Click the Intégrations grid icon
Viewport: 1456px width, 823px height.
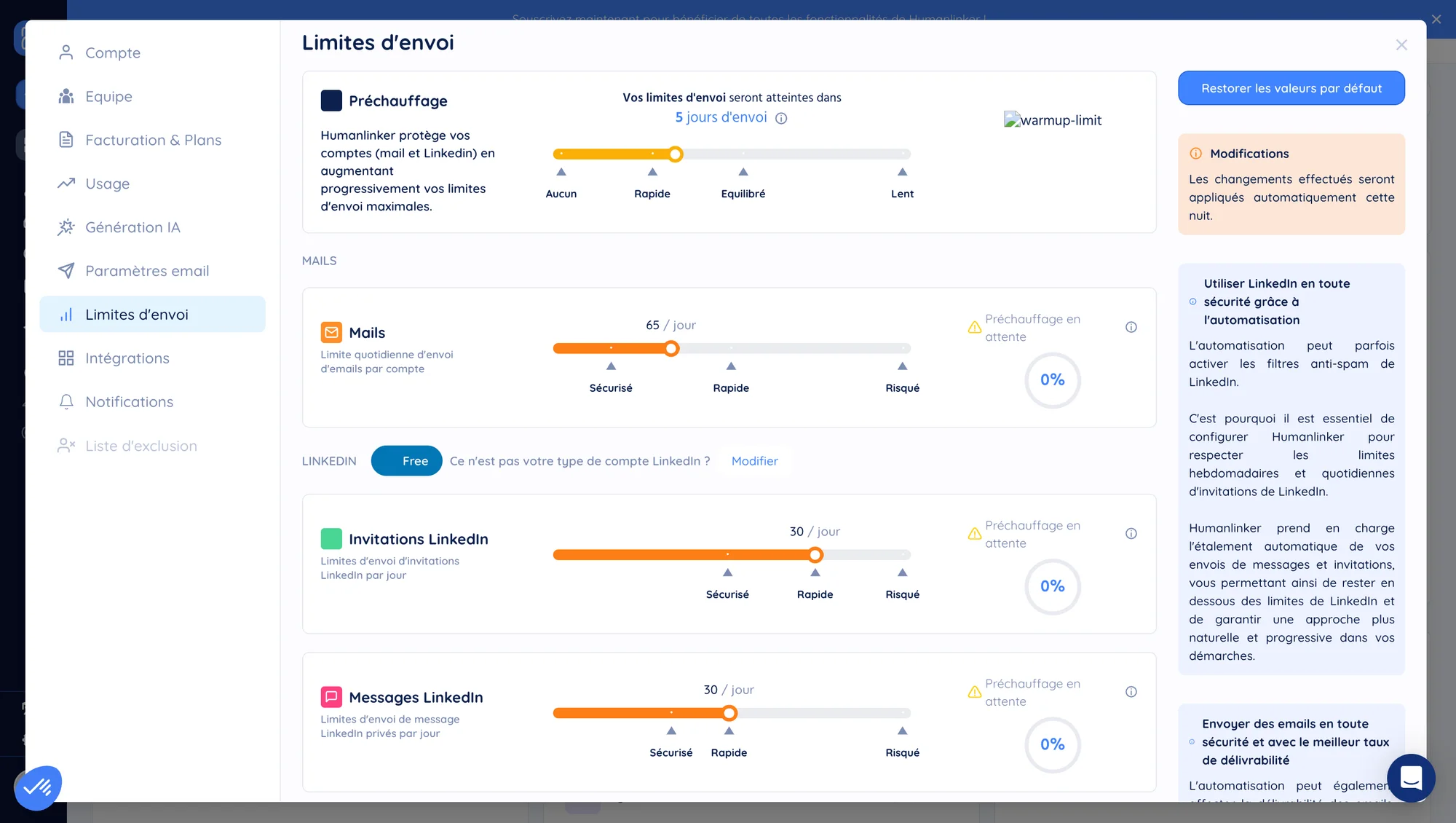tap(66, 358)
